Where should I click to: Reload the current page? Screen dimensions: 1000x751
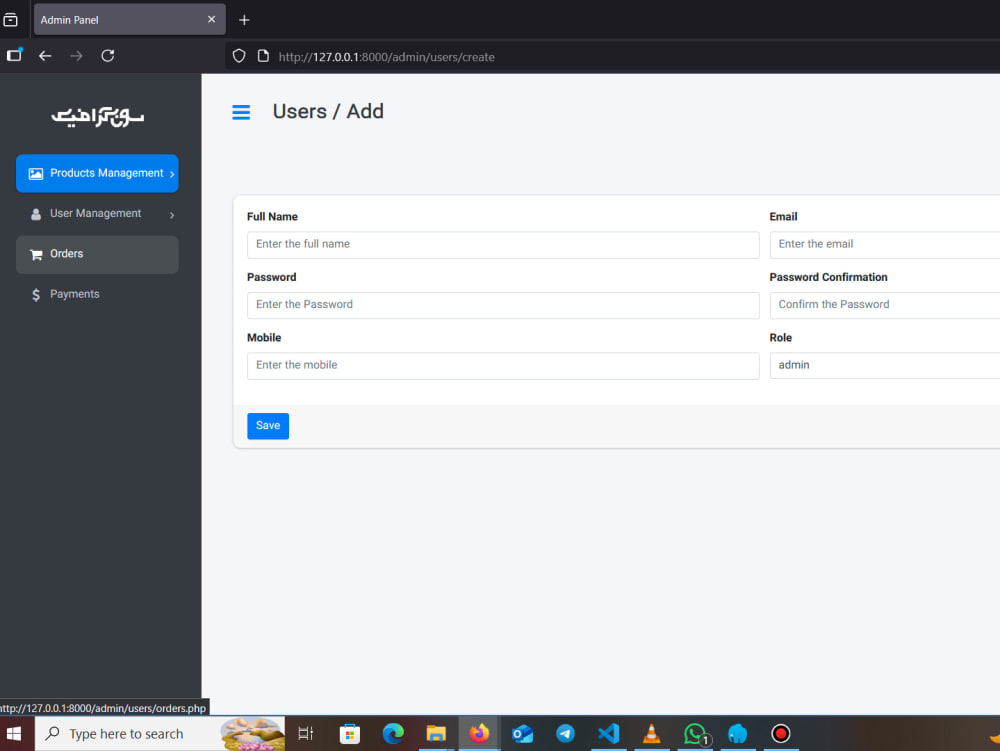(x=108, y=56)
